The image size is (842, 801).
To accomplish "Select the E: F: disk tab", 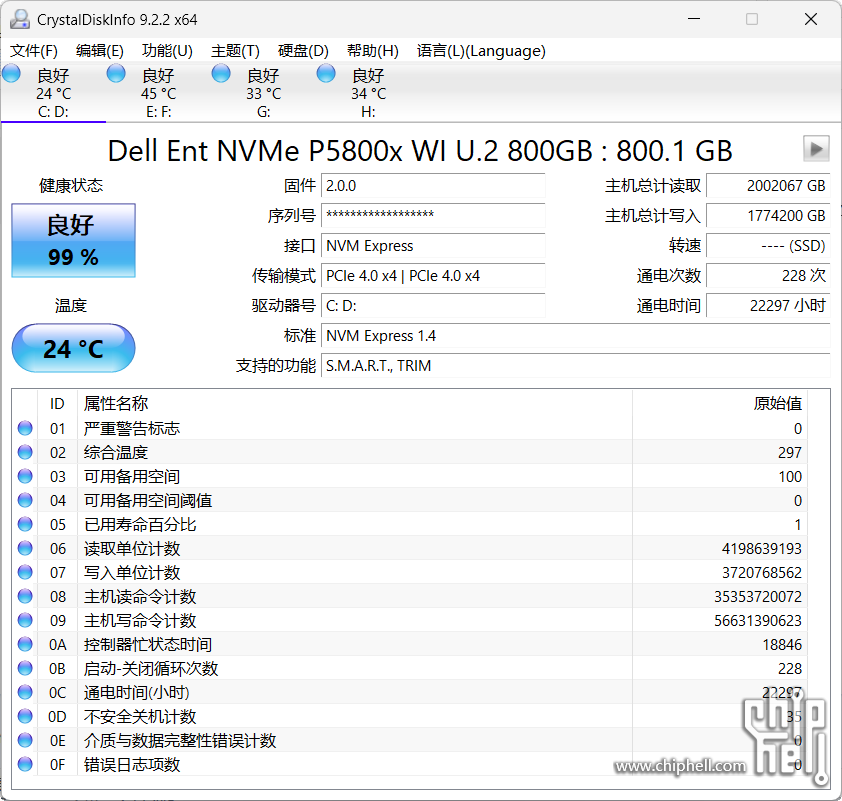I will [x=158, y=93].
